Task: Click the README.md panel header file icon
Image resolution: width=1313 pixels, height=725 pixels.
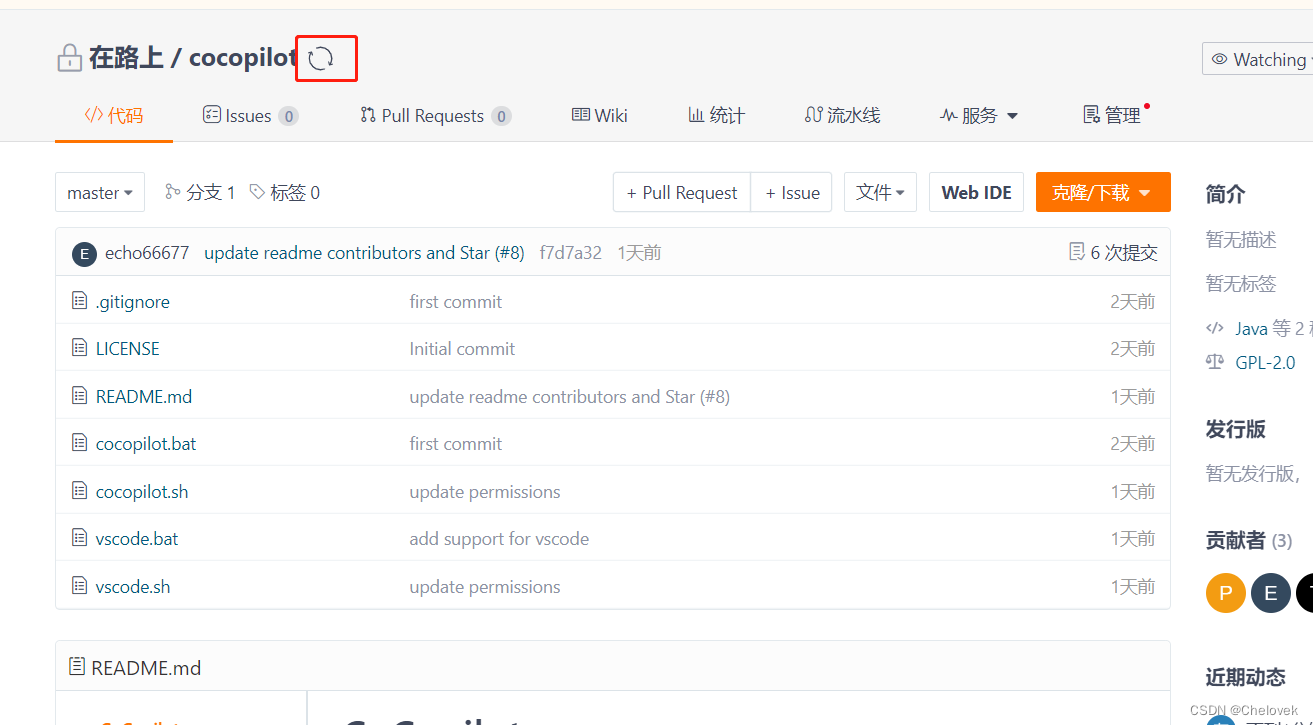Action: coord(77,667)
